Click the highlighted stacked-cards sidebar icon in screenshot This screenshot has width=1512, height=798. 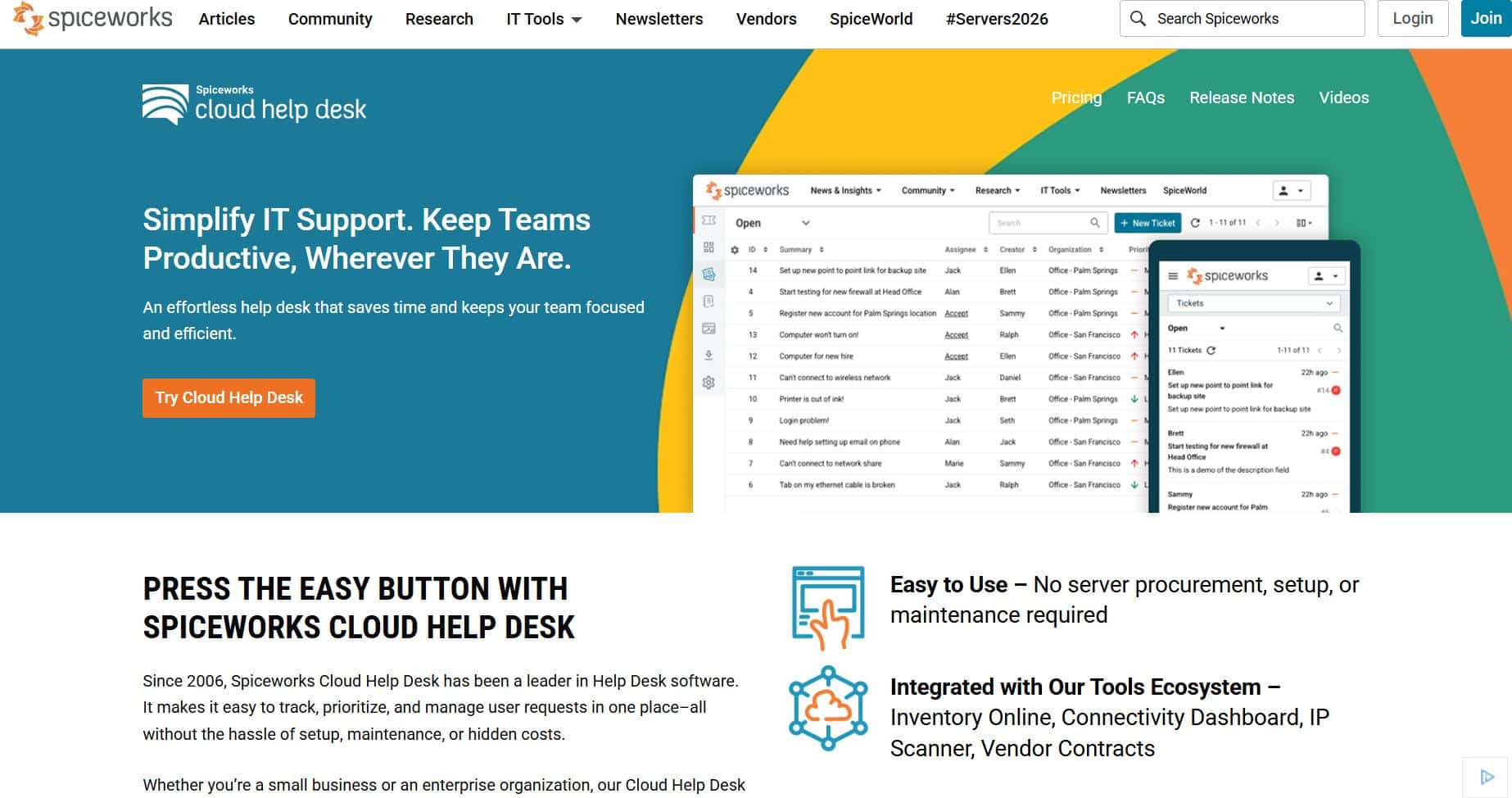tap(708, 274)
